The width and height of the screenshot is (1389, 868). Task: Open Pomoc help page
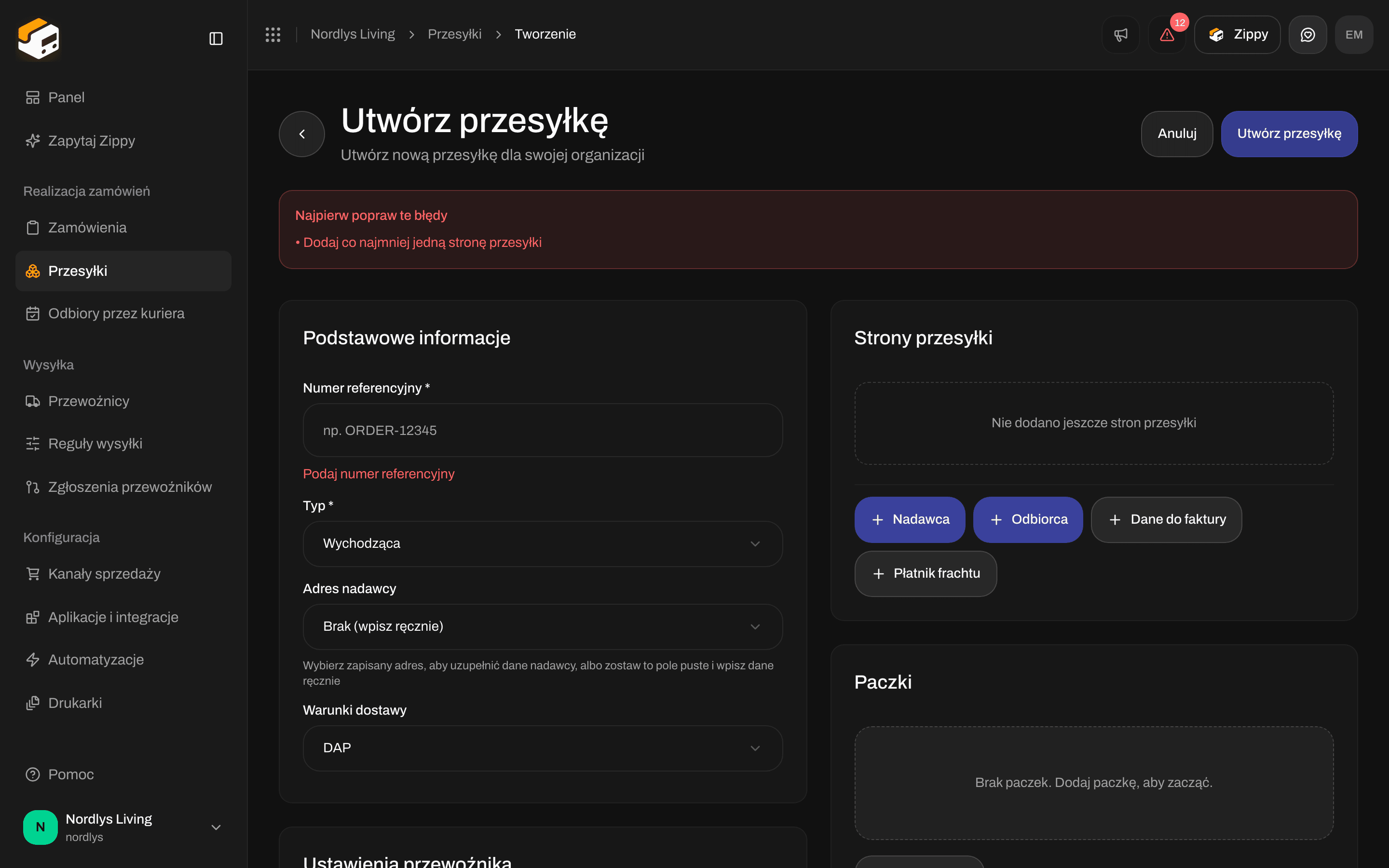pos(123,774)
